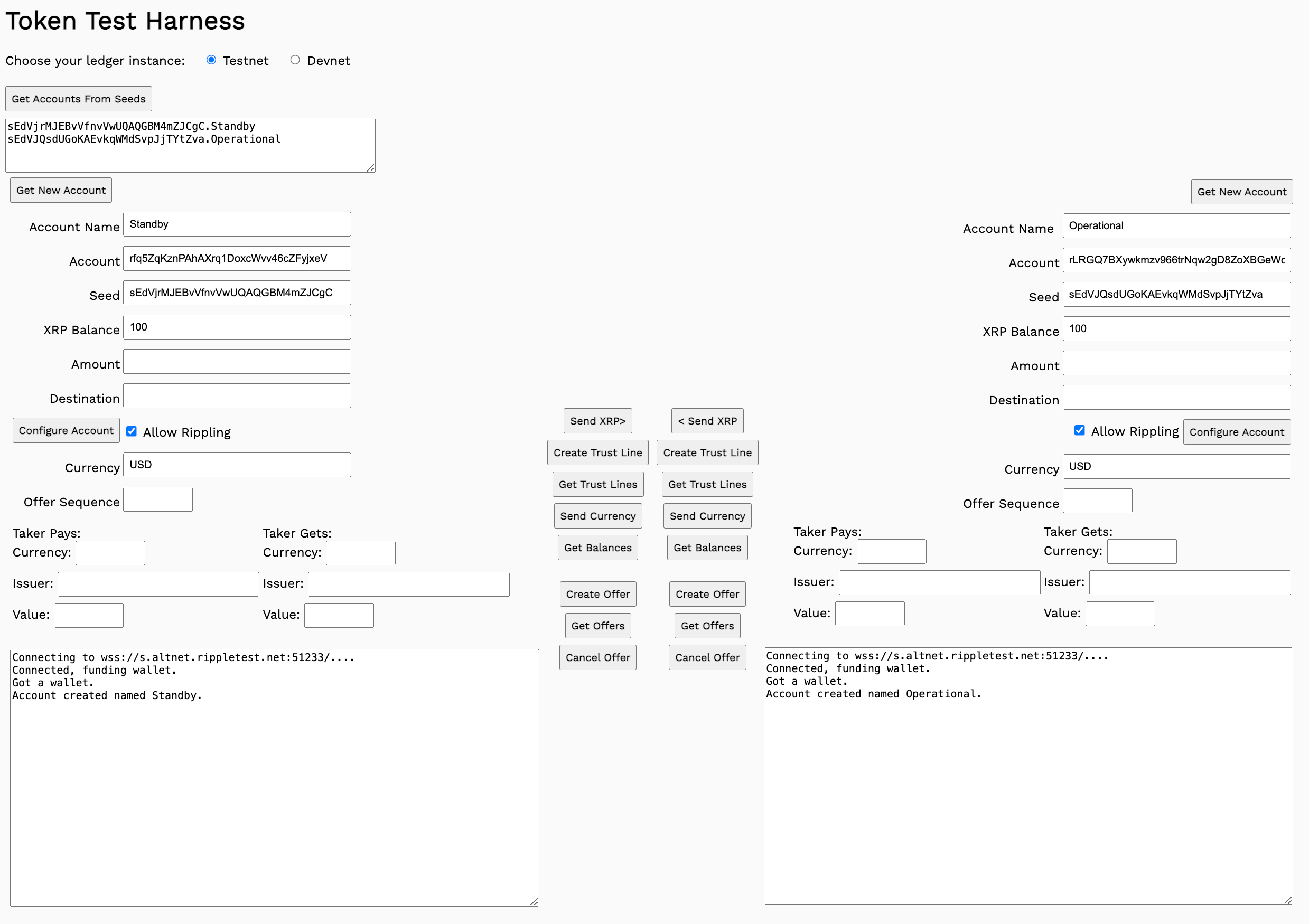Disable Allow Rippling for the Standby account
The width and height of the screenshot is (1309, 924).
[132, 431]
